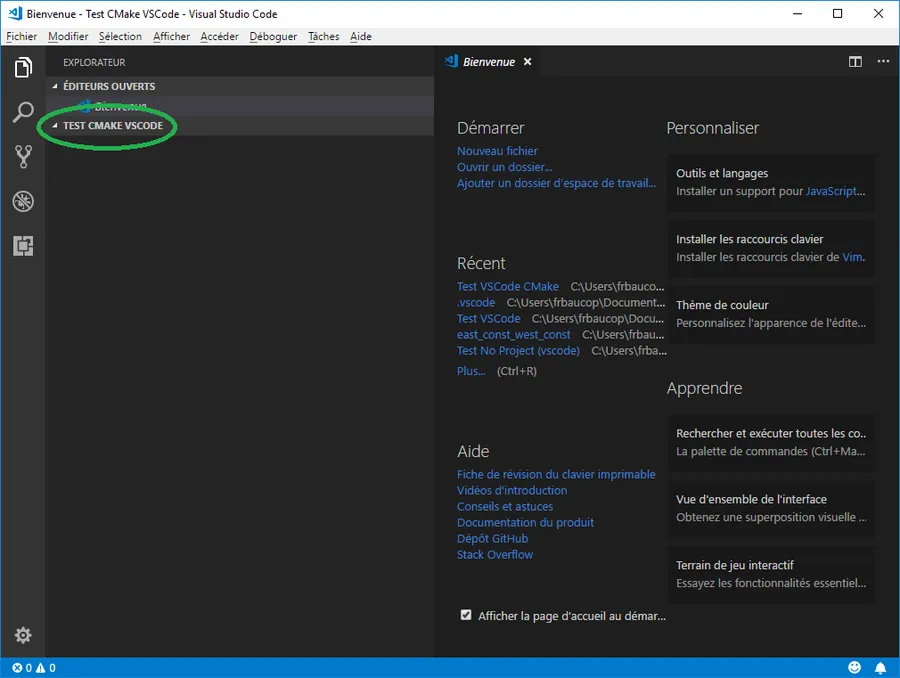Open the Fichier menu
This screenshot has height=678, width=900.
pos(22,36)
